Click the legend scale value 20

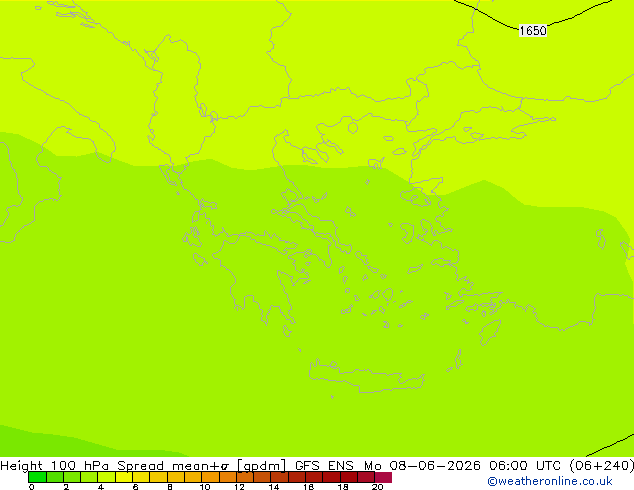point(377,487)
